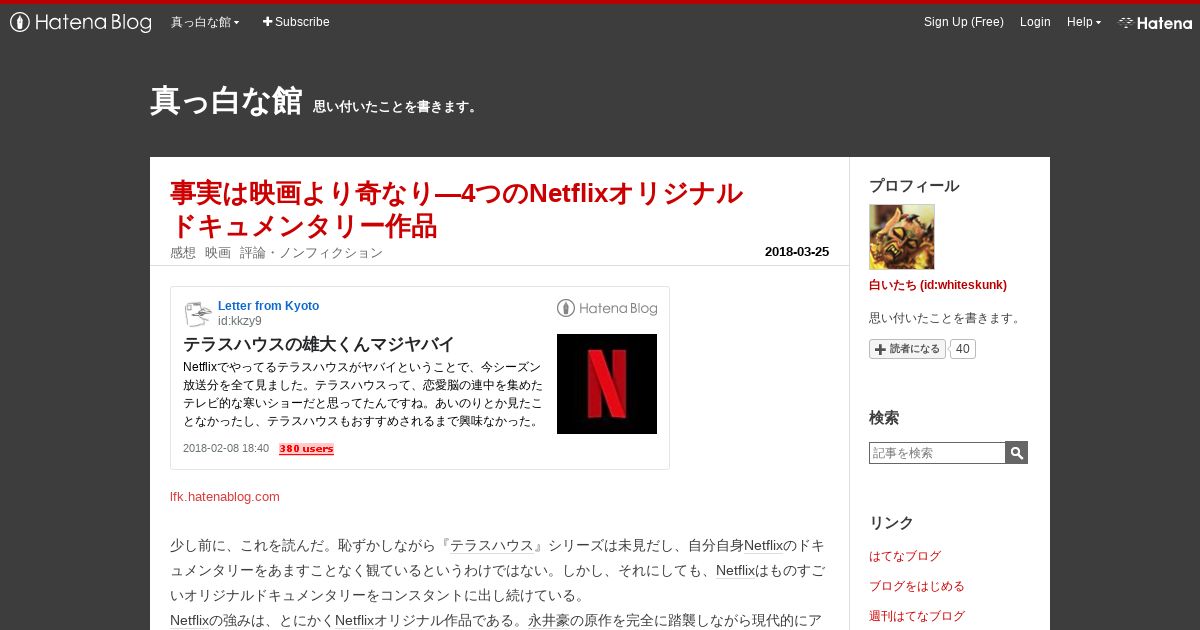Open embedded card title テラスハウスの雄大くんマジヤバイ
The image size is (1200, 630).
[319, 344]
